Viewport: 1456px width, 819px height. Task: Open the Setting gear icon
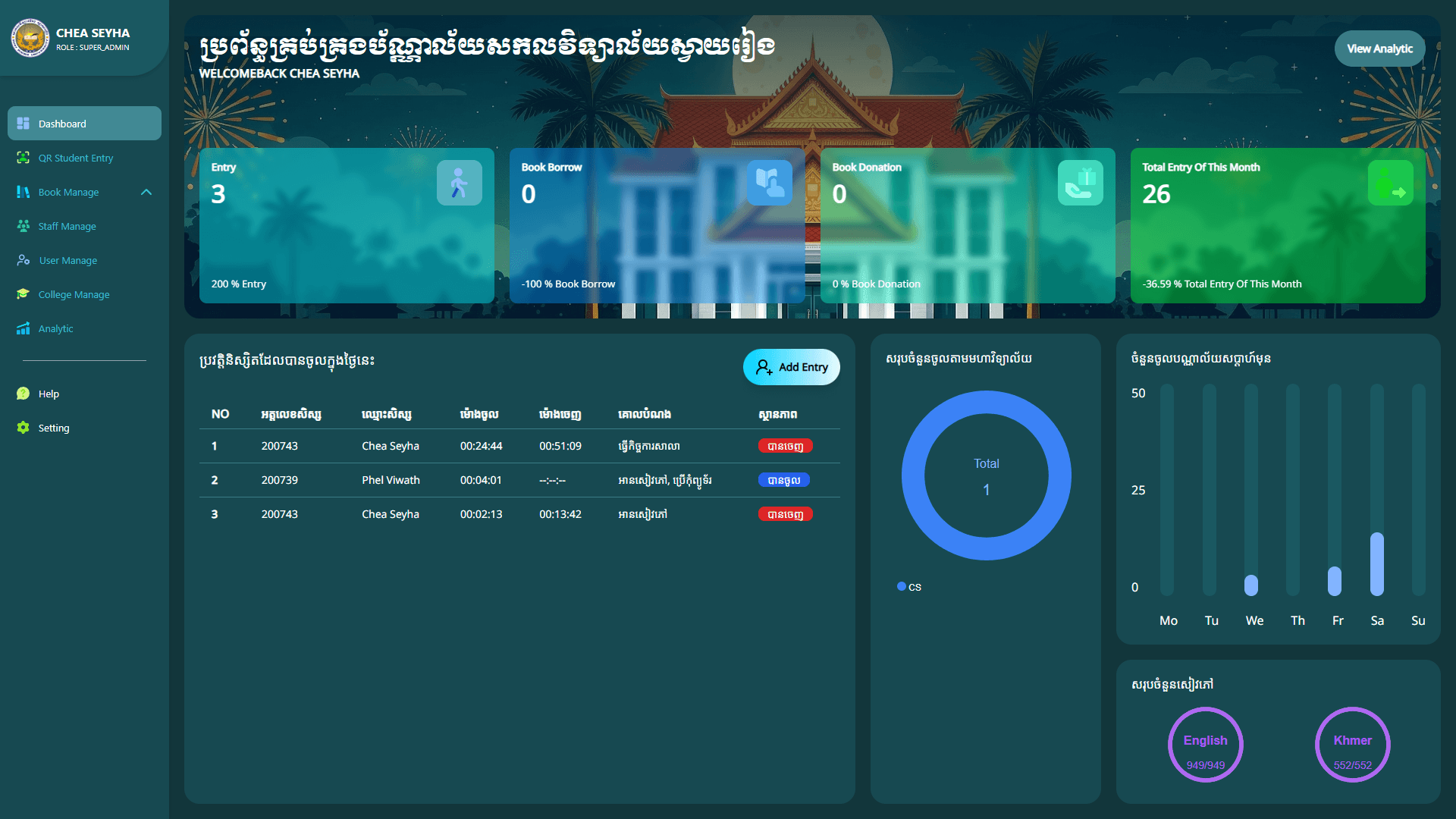[23, 428]
